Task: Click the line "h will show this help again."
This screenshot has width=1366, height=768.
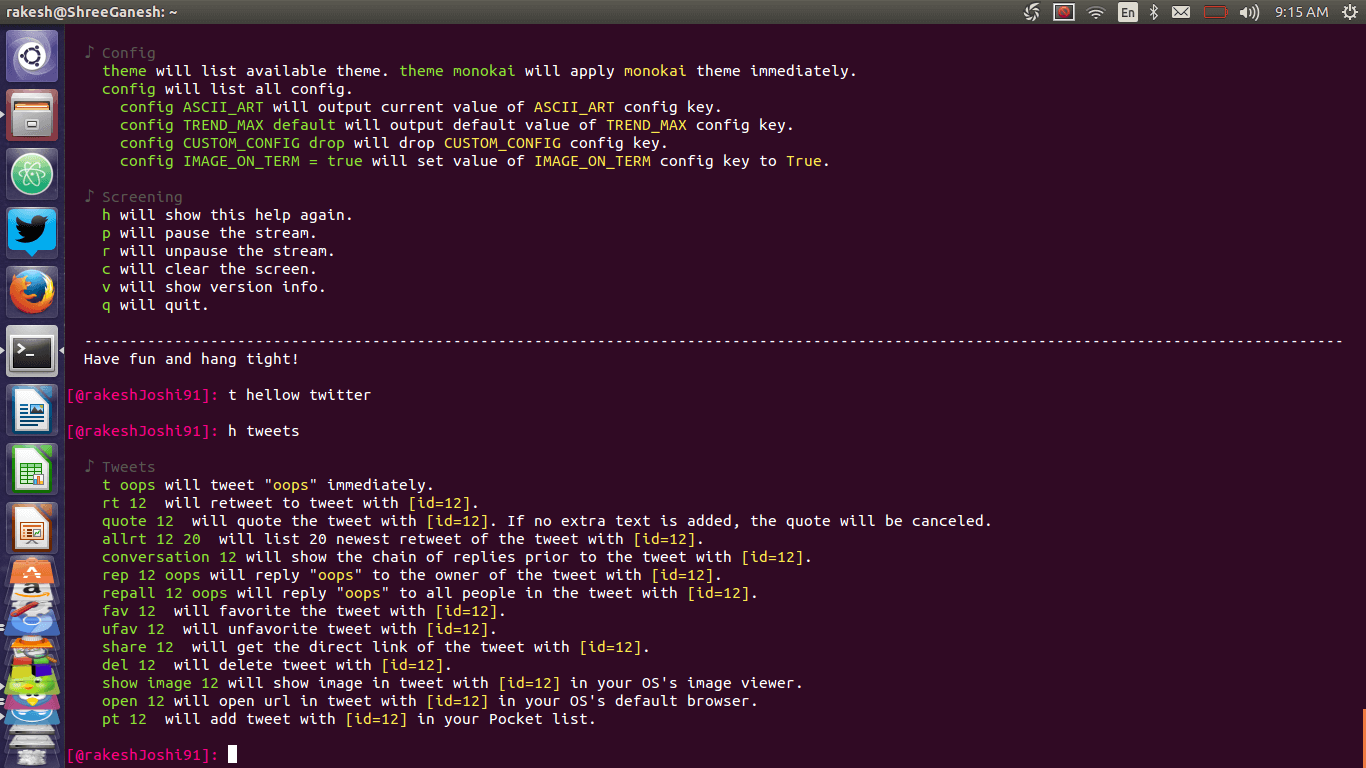Action: tap(227, 215)
